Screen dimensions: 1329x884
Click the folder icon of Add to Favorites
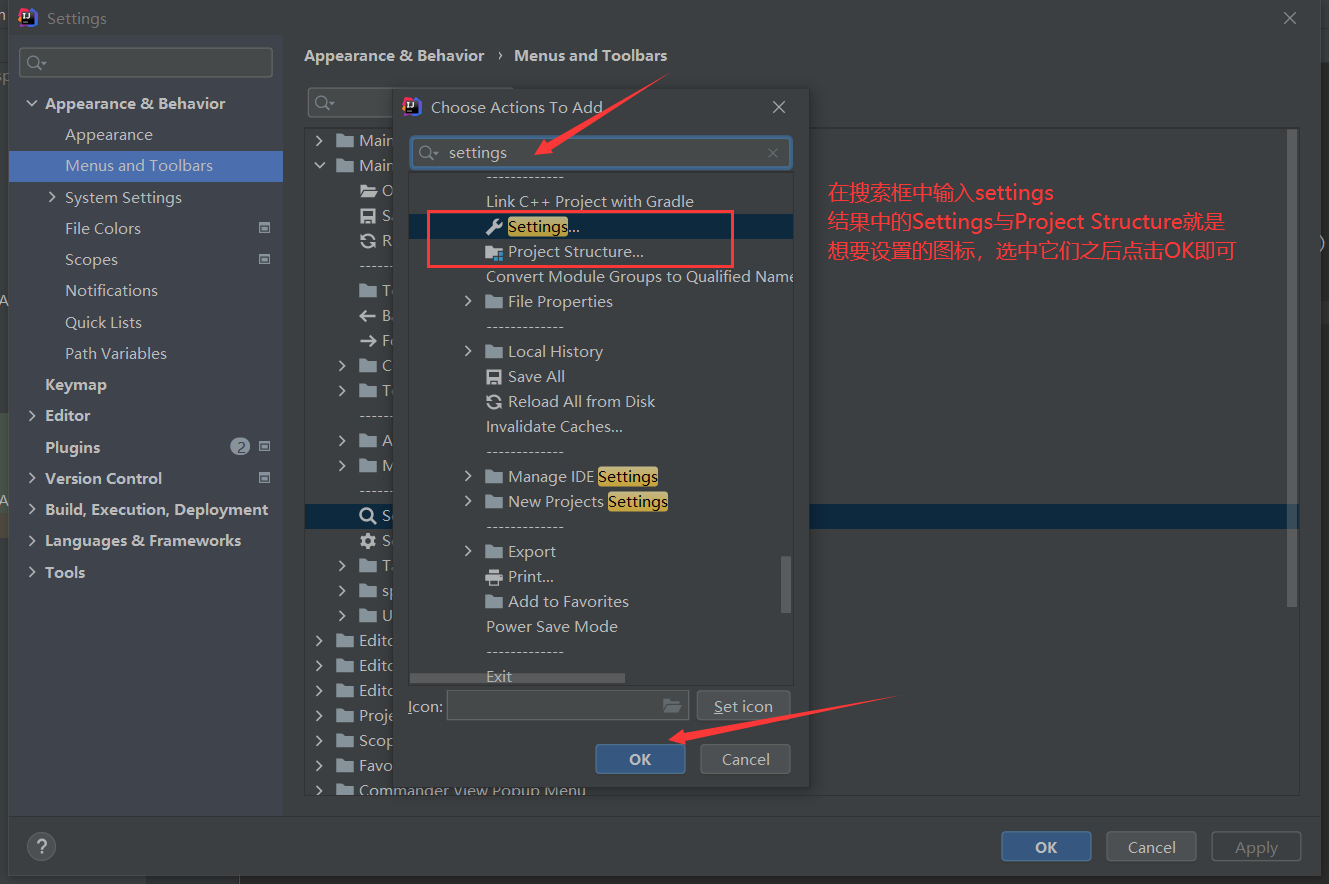[494, 602]
